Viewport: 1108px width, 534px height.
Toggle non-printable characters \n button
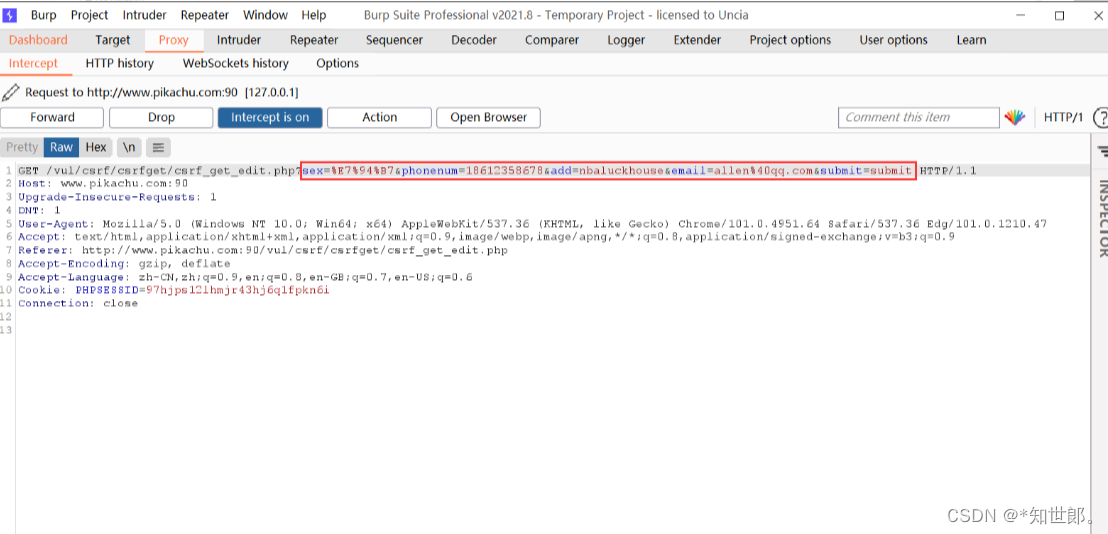tap(129, 148)
